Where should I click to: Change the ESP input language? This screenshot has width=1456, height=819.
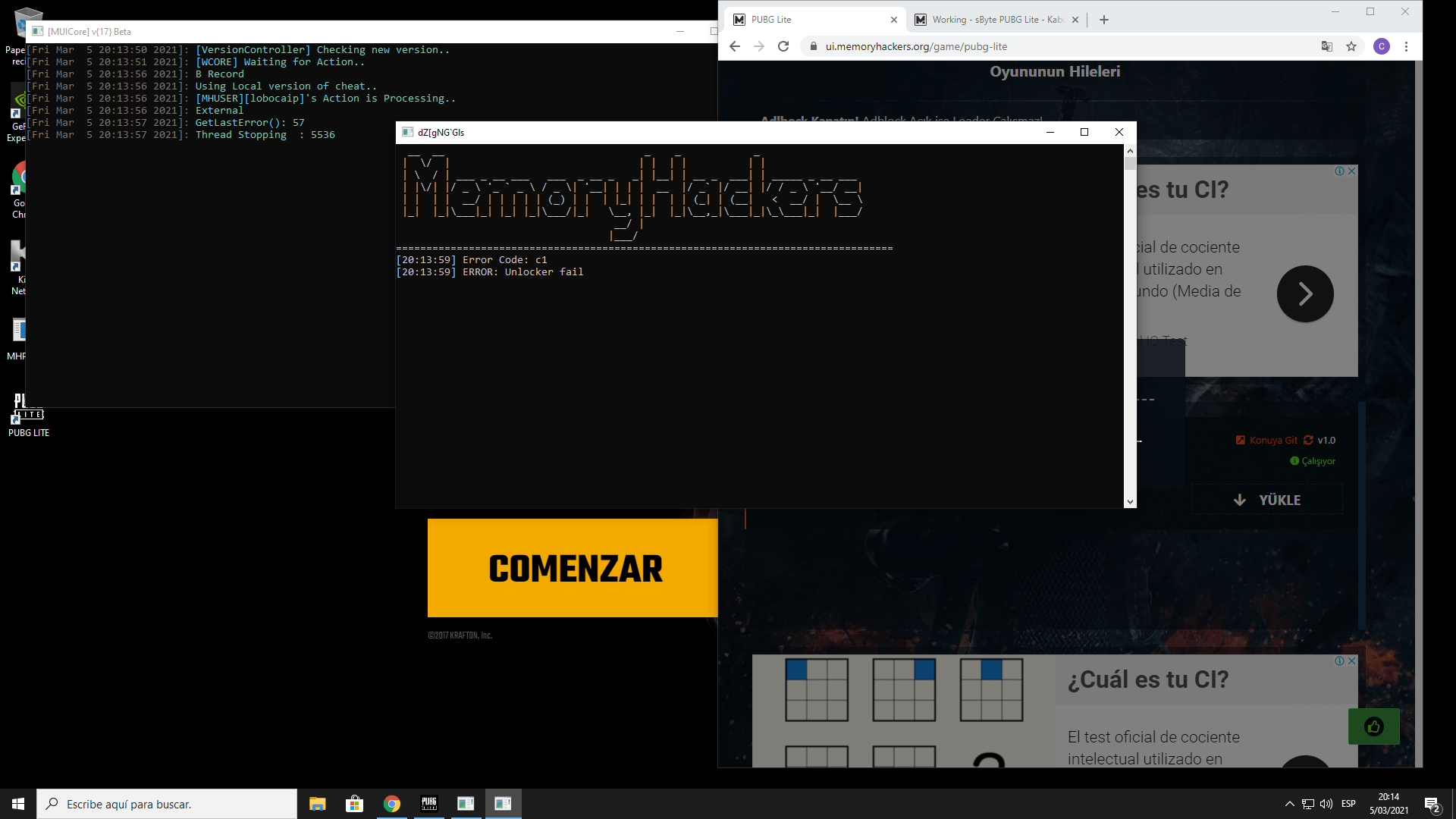click(x=1348, y=804)
